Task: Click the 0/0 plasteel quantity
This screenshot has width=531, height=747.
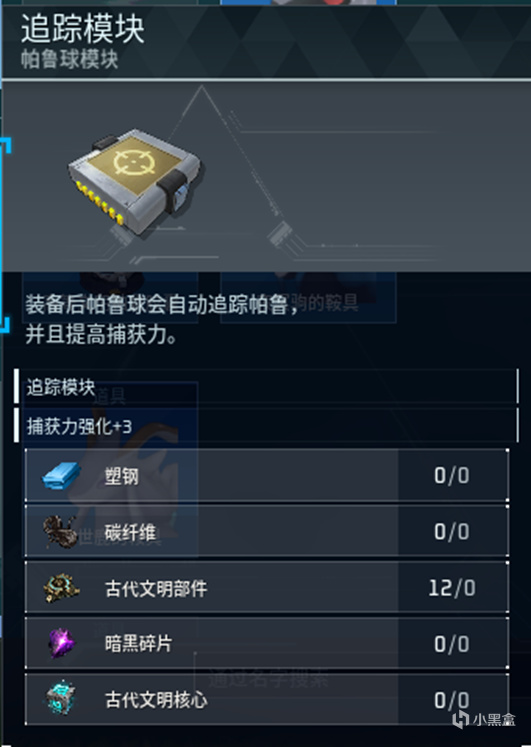Action: (452, 476)
